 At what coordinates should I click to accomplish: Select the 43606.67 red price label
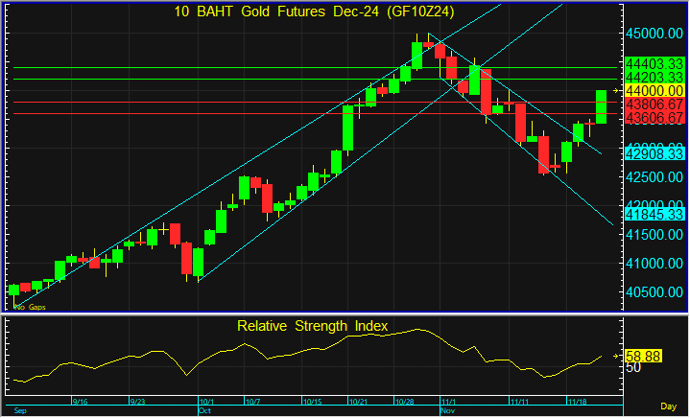click(653, 117)
